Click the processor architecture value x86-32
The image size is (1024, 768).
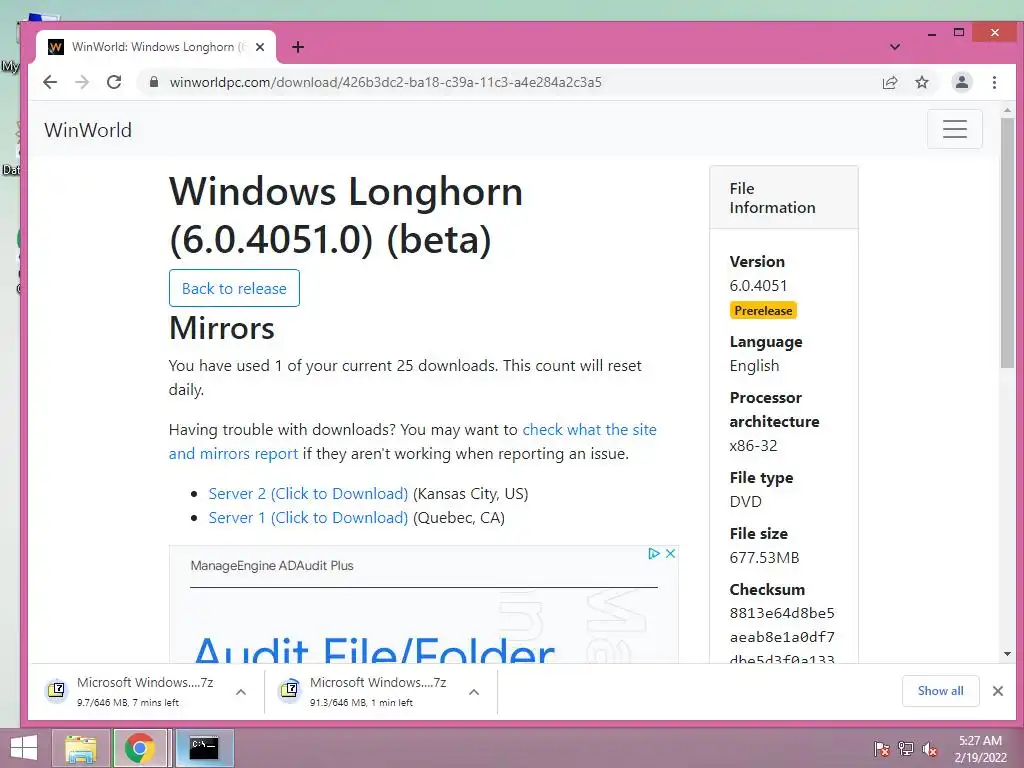pos(753,446)
